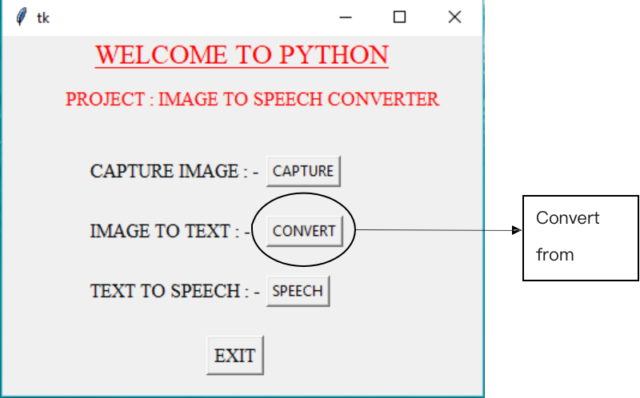Screen dimensions: 640x398
Task: Click the CAPTURE IMAGE label
Action: (174, 171)
